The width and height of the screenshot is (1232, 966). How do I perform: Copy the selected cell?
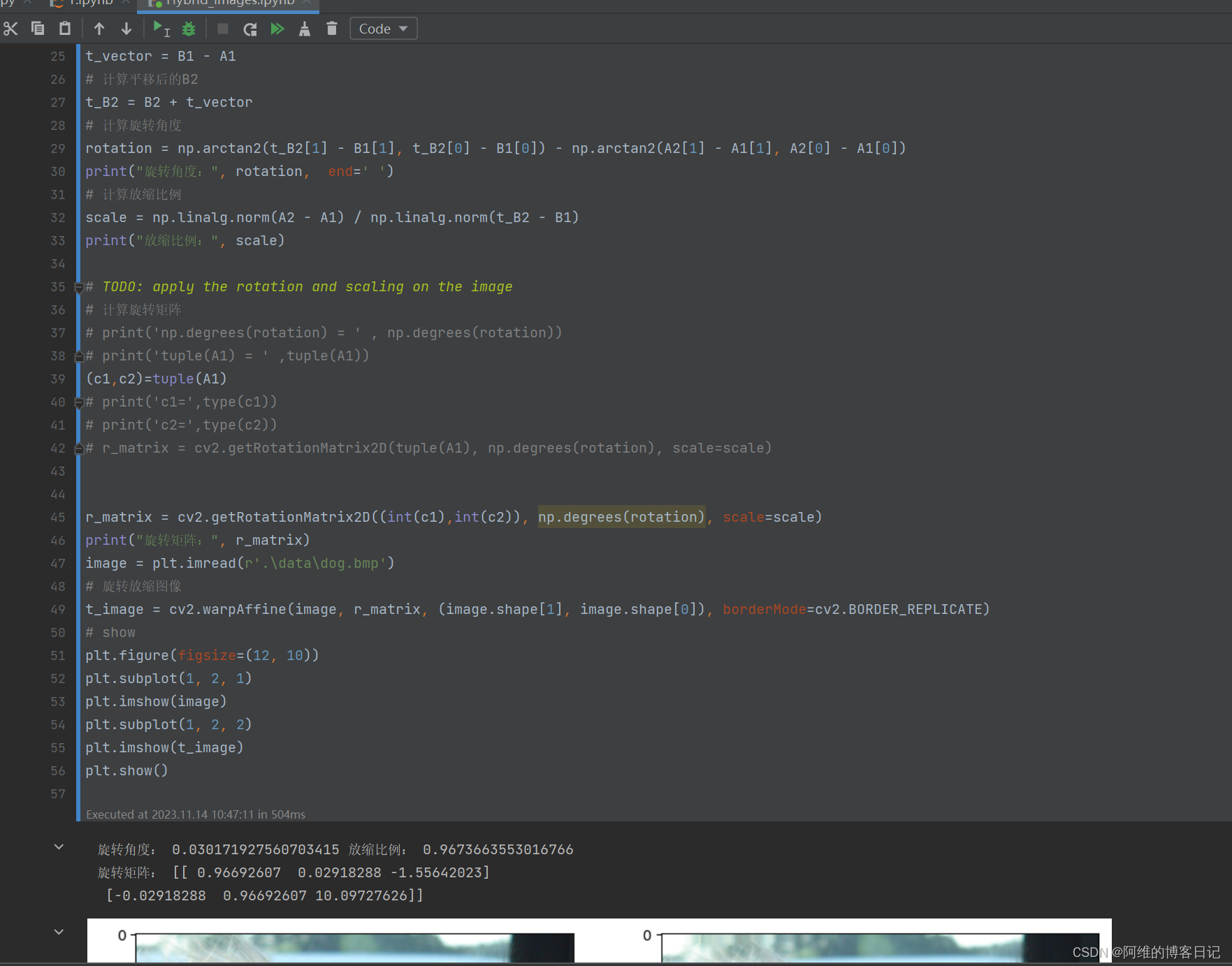(37, 29)
